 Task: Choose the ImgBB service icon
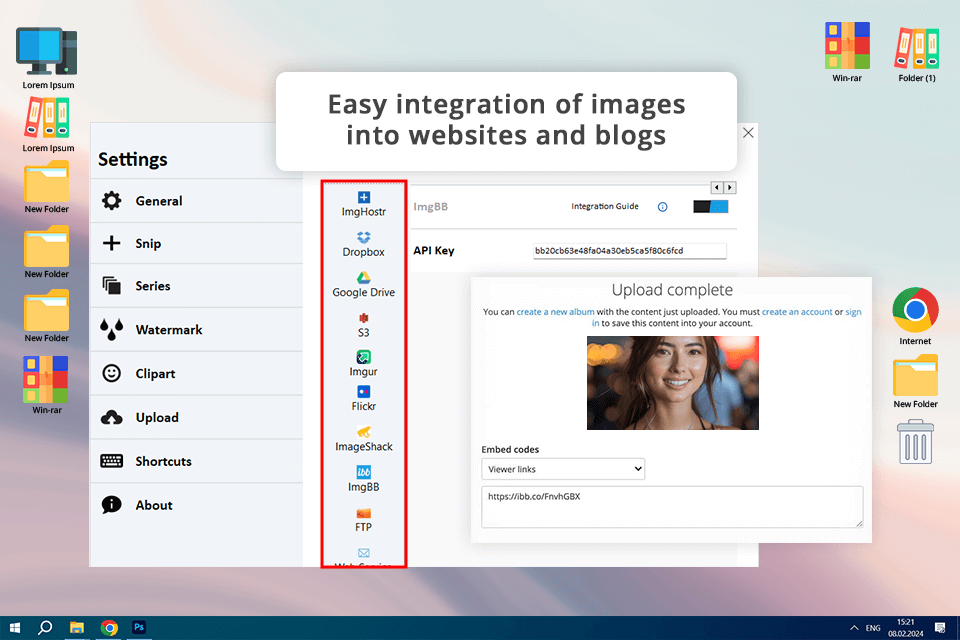[364, 472]
